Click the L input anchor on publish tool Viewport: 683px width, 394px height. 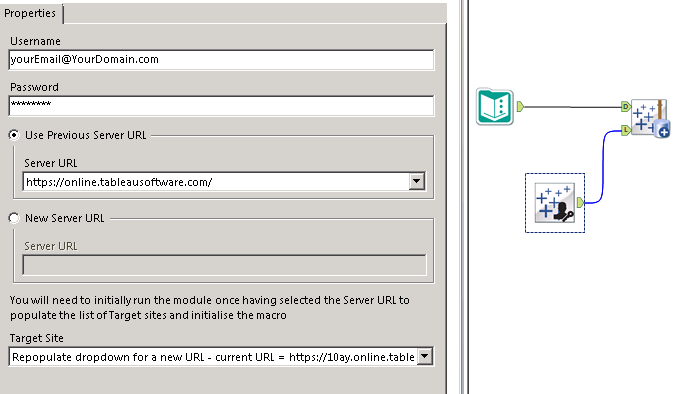tap(626, 130)
